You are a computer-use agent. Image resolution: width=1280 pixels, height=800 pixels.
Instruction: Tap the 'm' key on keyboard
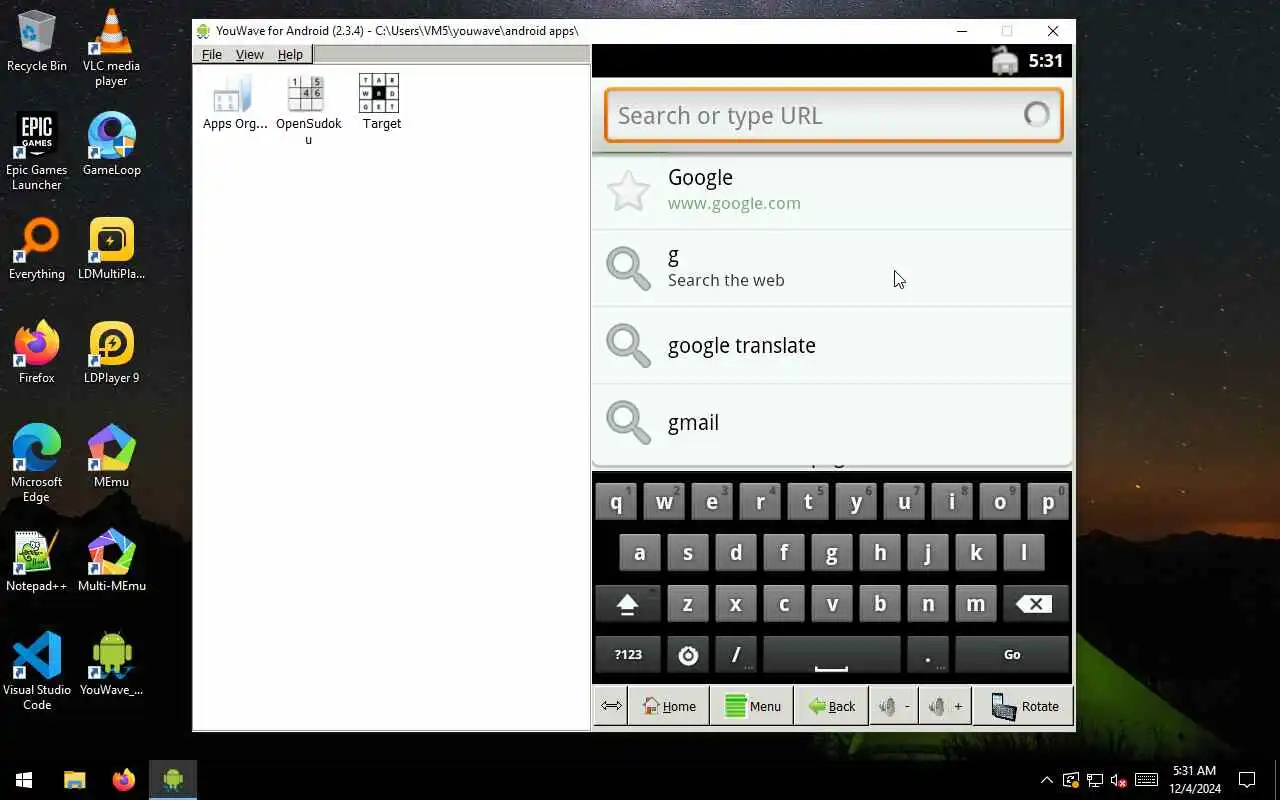coord(976,604)
